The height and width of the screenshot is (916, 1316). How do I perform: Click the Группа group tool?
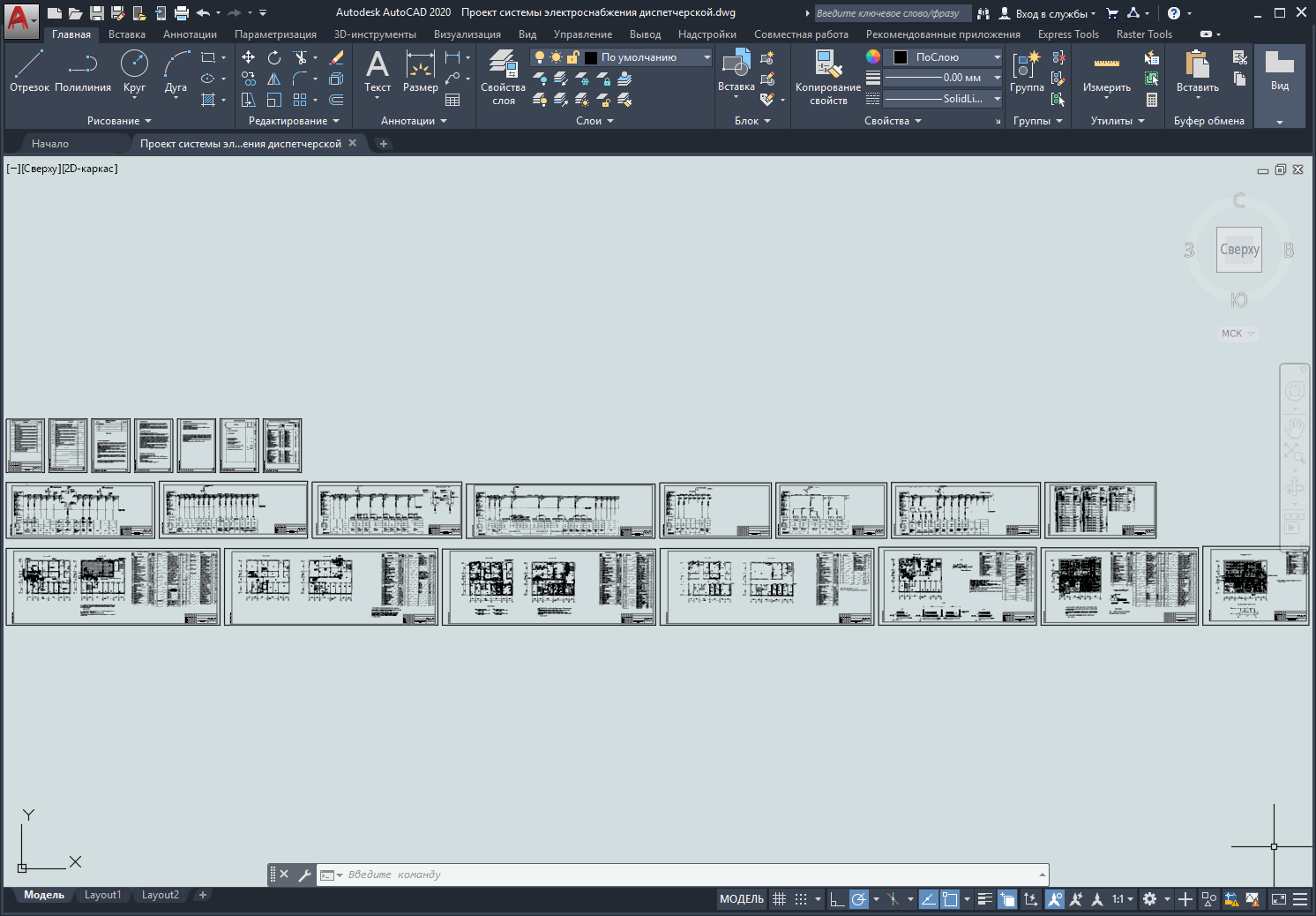tap(1027, 71)
